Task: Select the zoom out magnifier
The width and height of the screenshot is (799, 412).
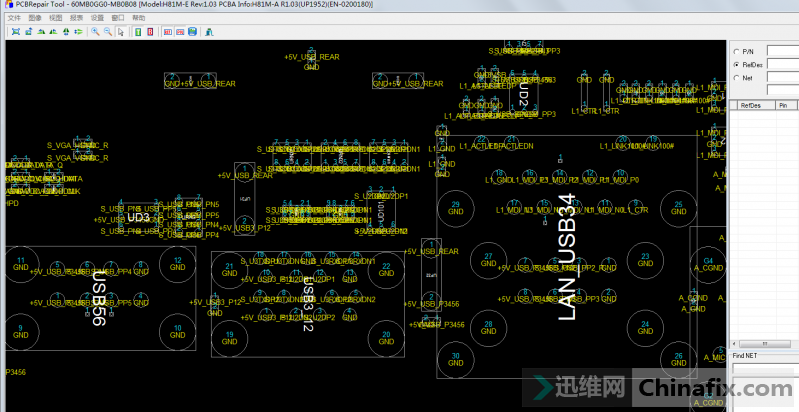Action: pyautogui.click(x=108, y=32)
